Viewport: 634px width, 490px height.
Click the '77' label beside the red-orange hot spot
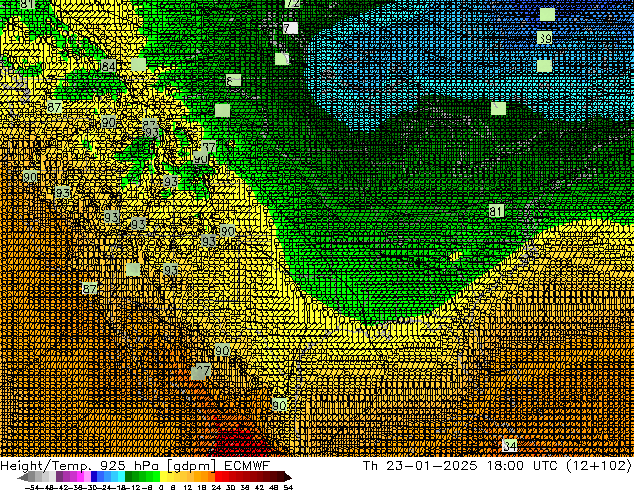(202, 371)
